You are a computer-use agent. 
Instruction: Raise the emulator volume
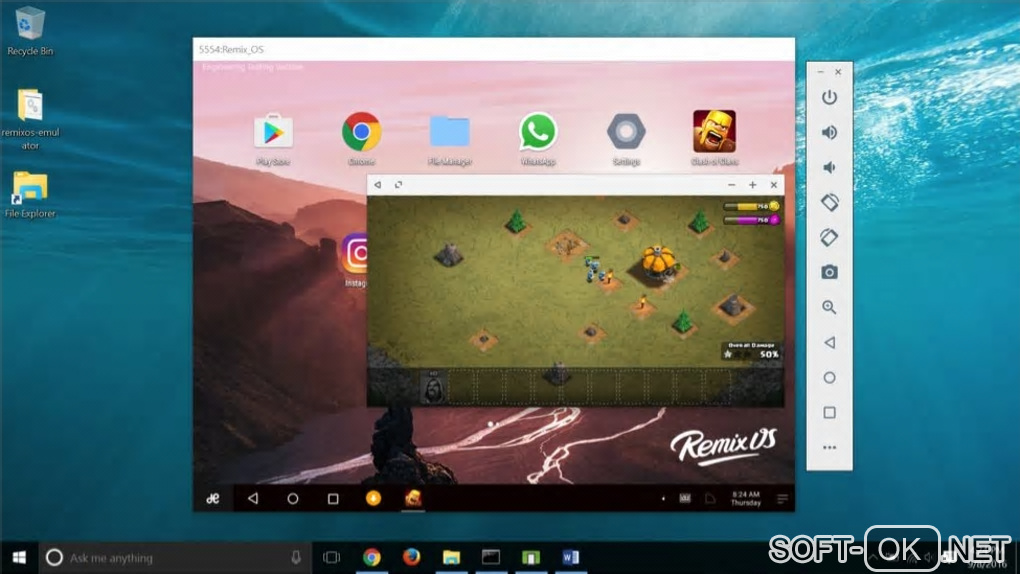pos(829,133)
